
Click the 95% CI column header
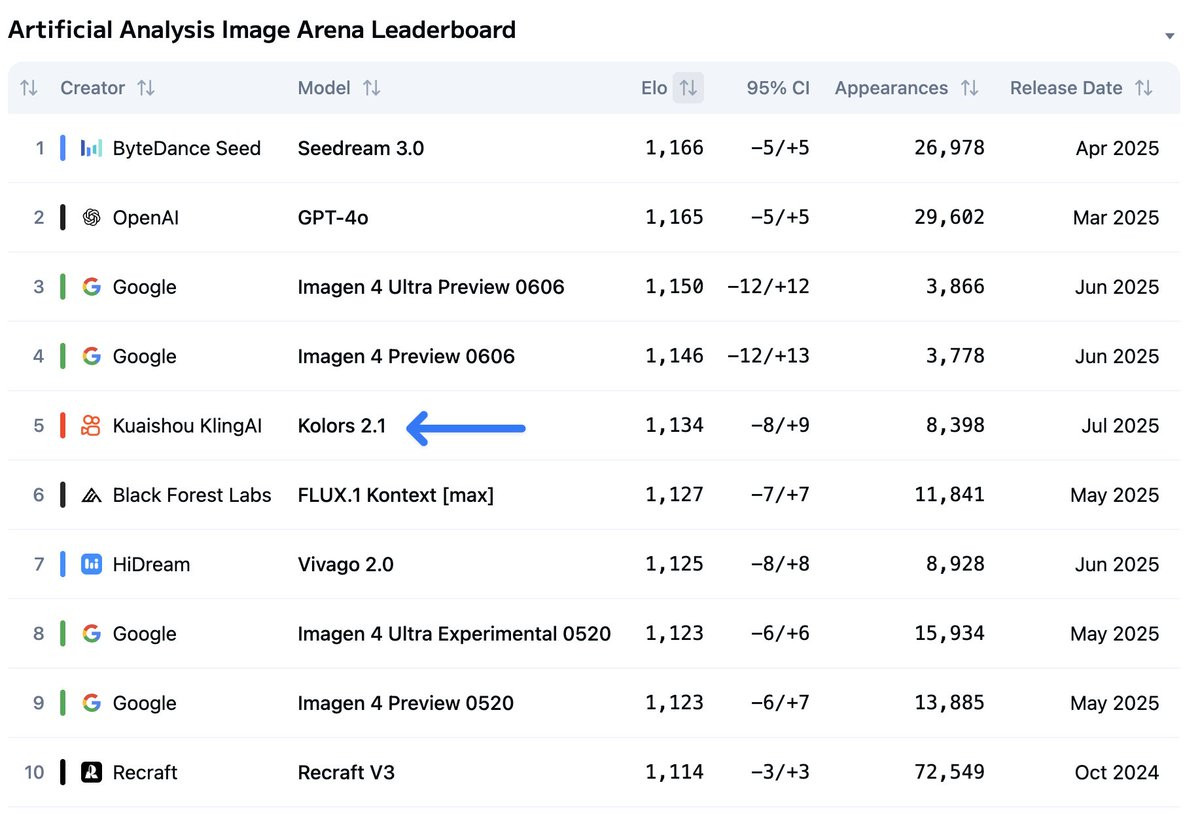778,88
